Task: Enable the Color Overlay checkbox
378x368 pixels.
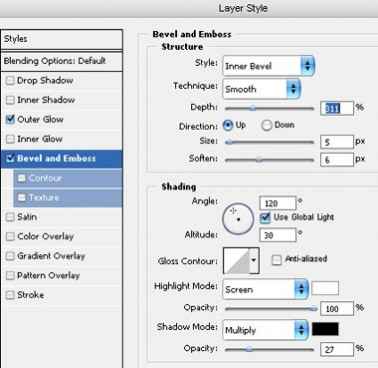Action: point(10,236)
